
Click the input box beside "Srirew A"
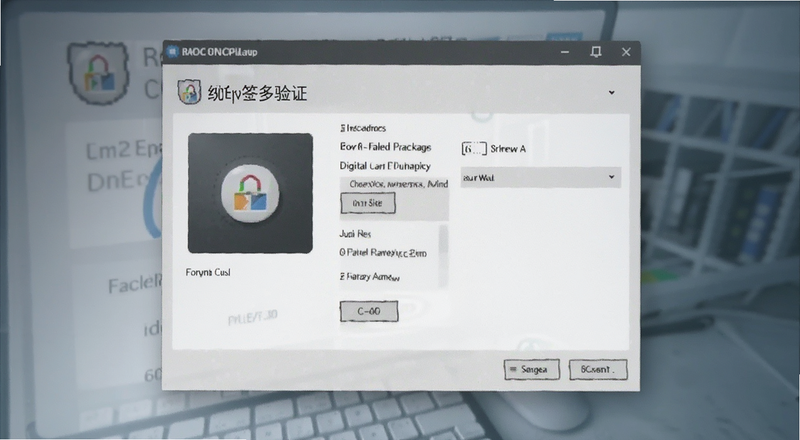coord(474,149)
